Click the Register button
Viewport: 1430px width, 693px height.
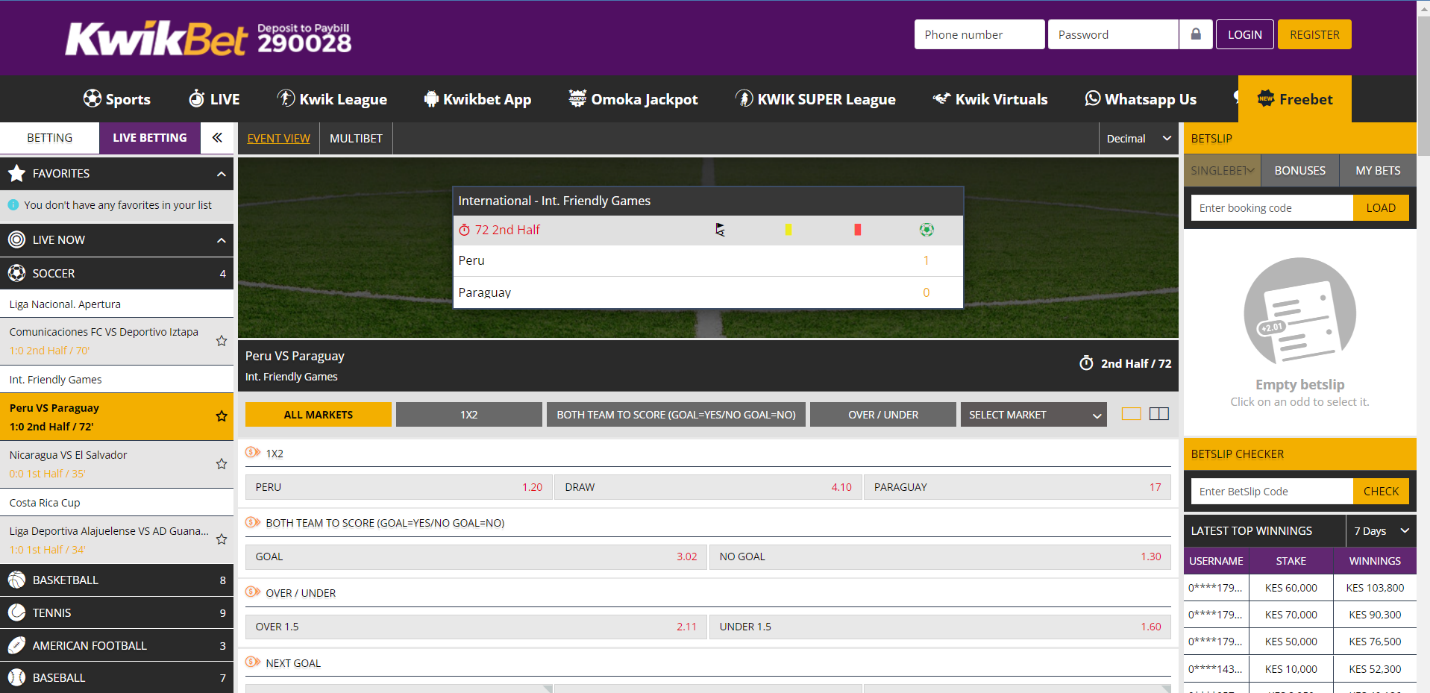point(1314,34)
